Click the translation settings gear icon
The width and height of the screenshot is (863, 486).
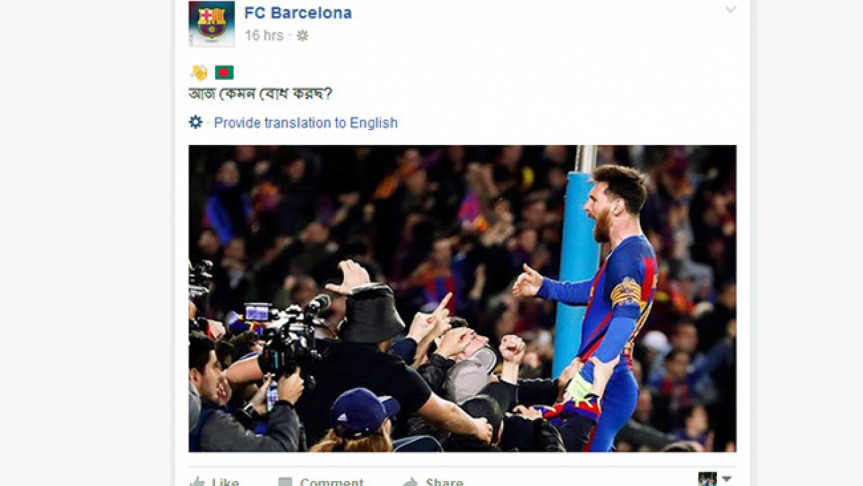(195, 122)
